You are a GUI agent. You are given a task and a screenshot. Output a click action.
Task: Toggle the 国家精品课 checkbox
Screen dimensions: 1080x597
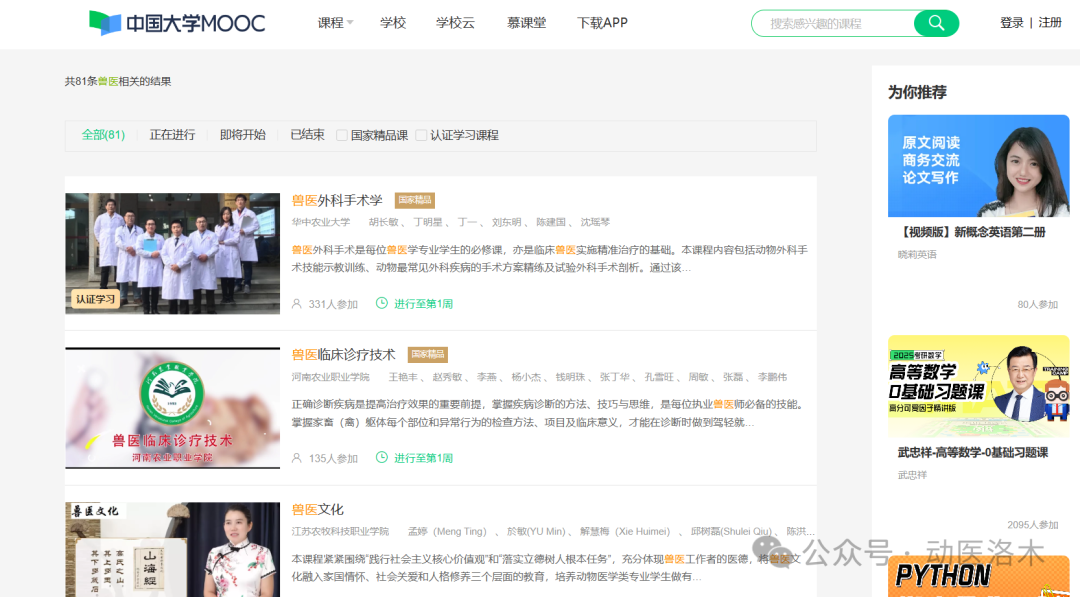tap(342, 135)
